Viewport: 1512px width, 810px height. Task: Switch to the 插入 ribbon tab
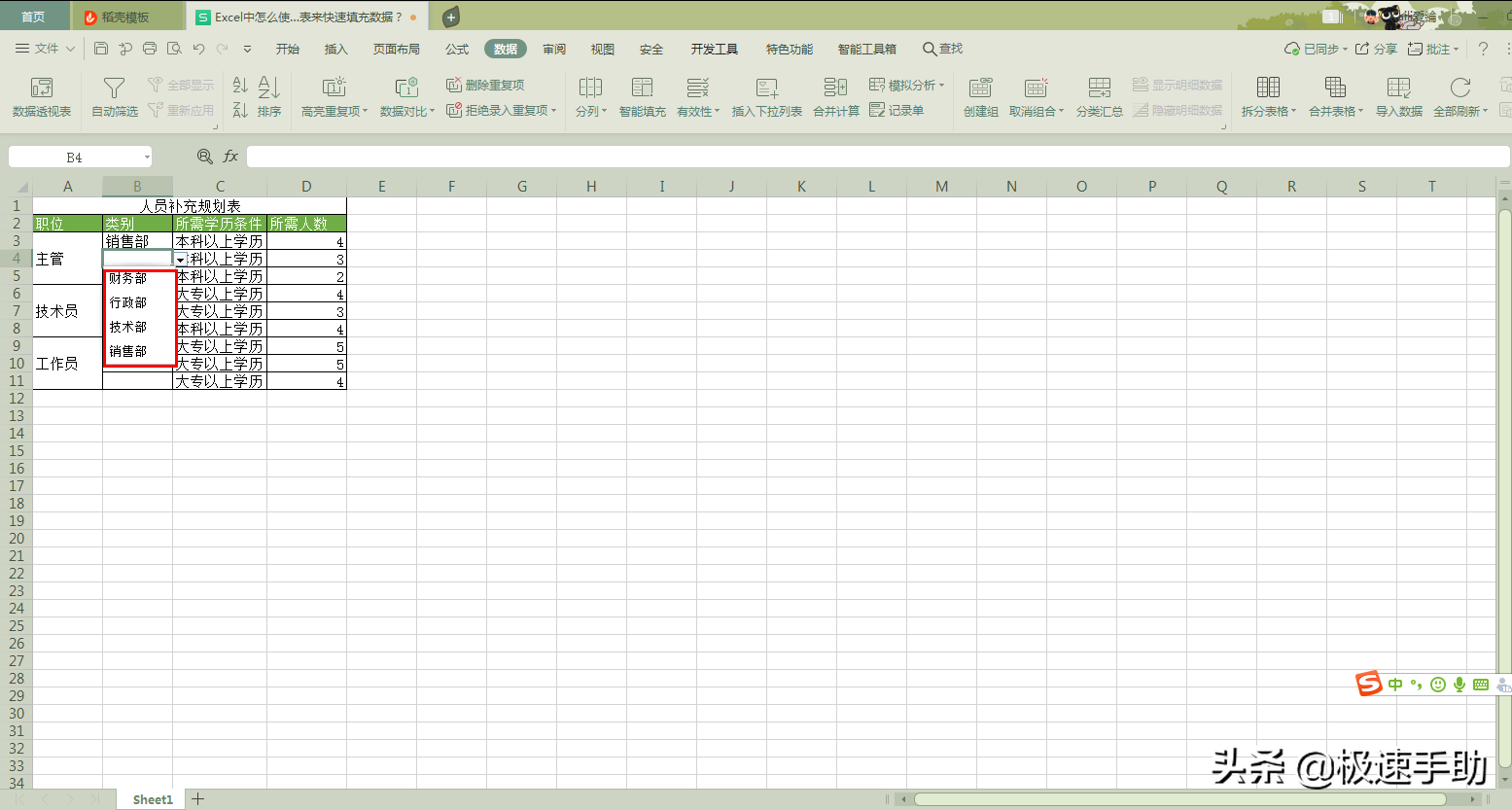(x=335, y=49)
